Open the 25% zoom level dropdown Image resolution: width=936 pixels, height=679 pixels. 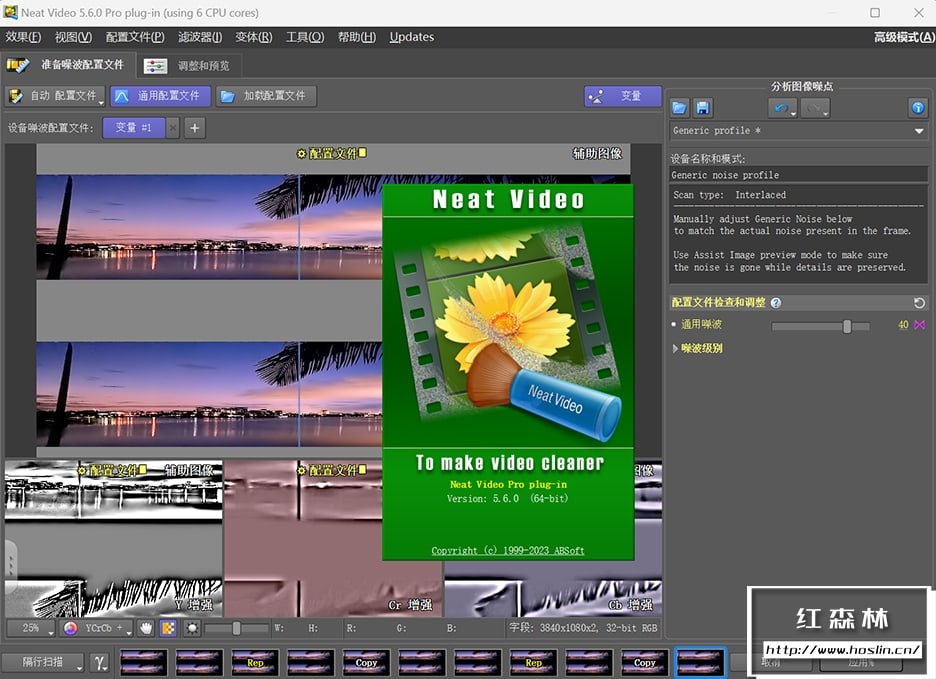[x=31, y=628]
